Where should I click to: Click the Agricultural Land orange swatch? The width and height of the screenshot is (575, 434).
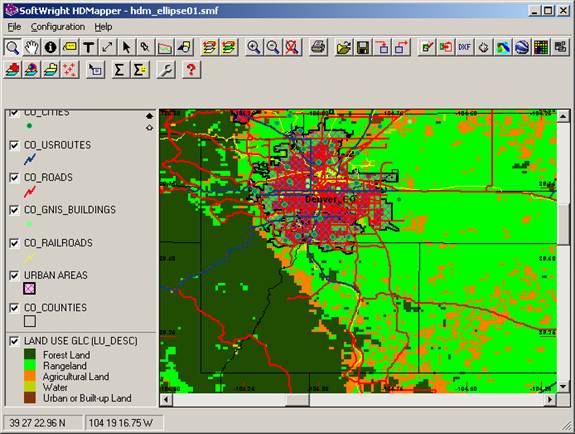pos(30,376)
